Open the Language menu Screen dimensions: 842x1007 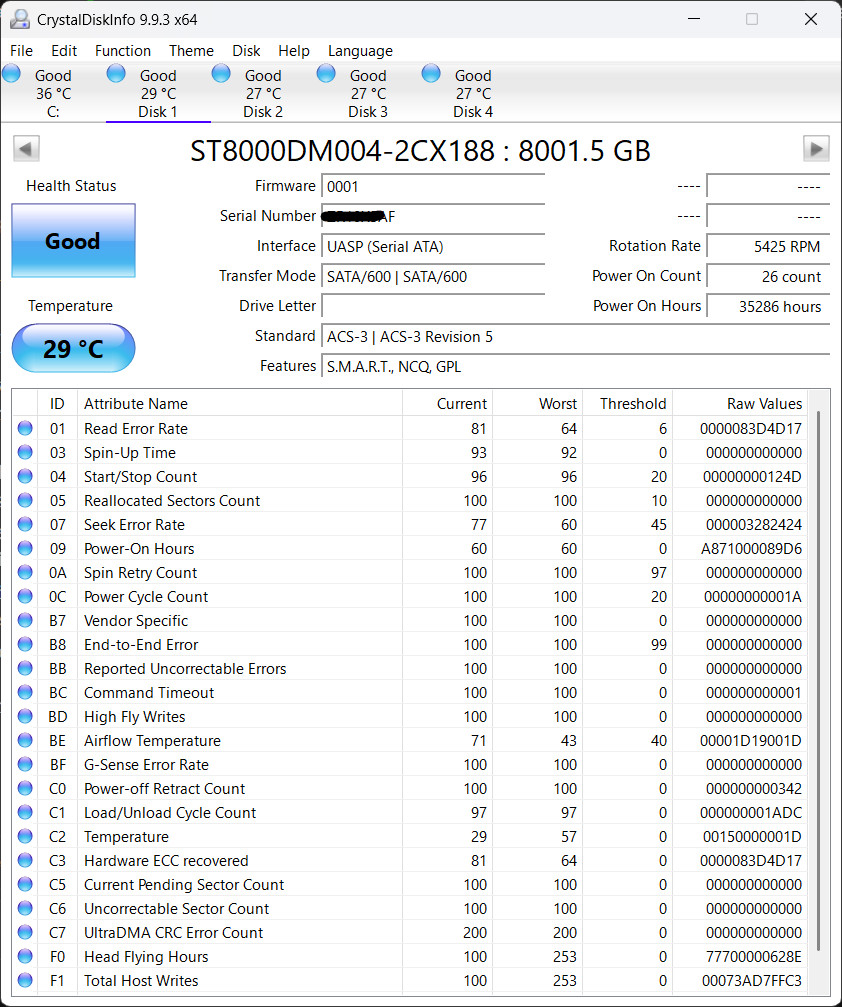coord(360,51)
